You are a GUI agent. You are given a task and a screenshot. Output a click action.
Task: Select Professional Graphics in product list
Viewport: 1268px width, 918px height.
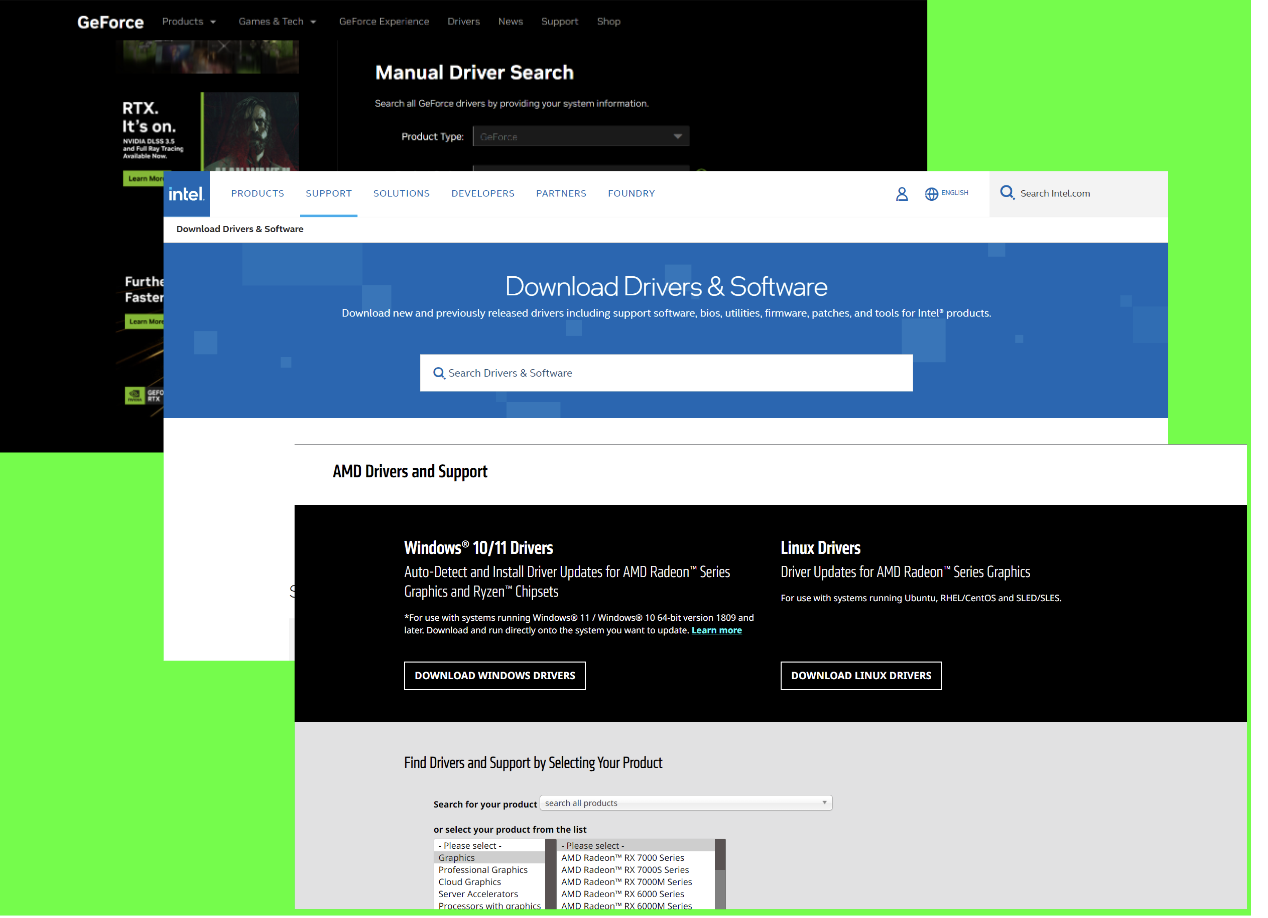(483, 870)
